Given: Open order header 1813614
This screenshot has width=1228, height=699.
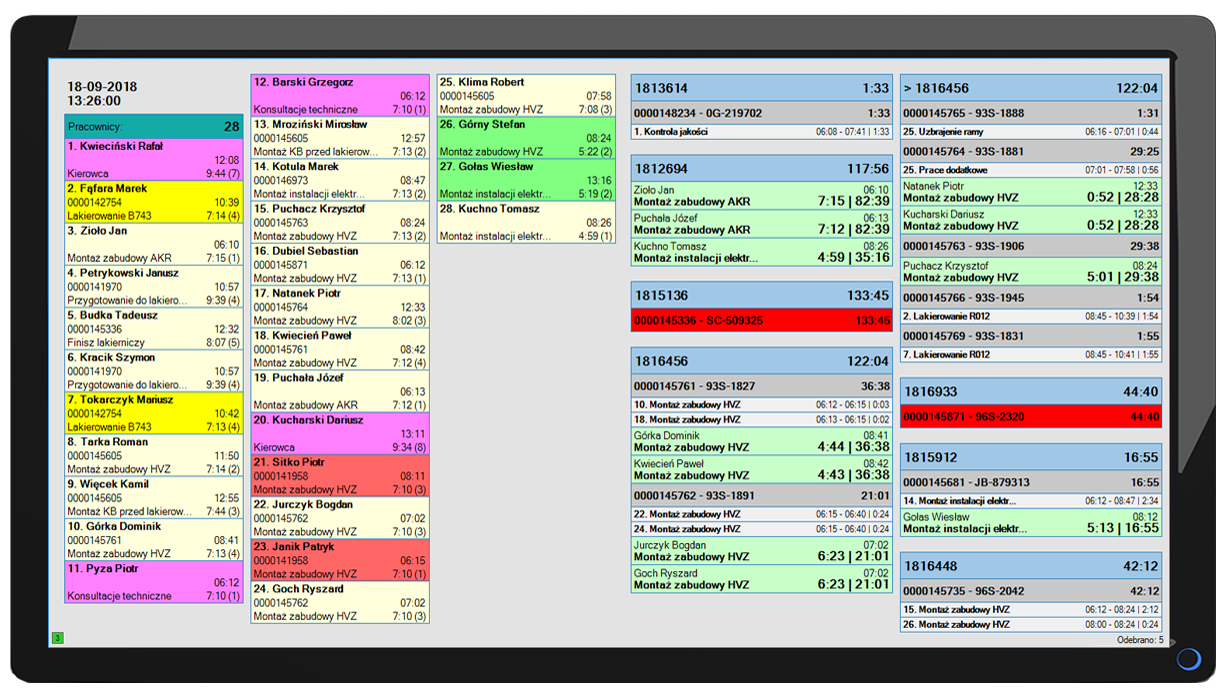Looking at the screenshot, I should (762, 88).
